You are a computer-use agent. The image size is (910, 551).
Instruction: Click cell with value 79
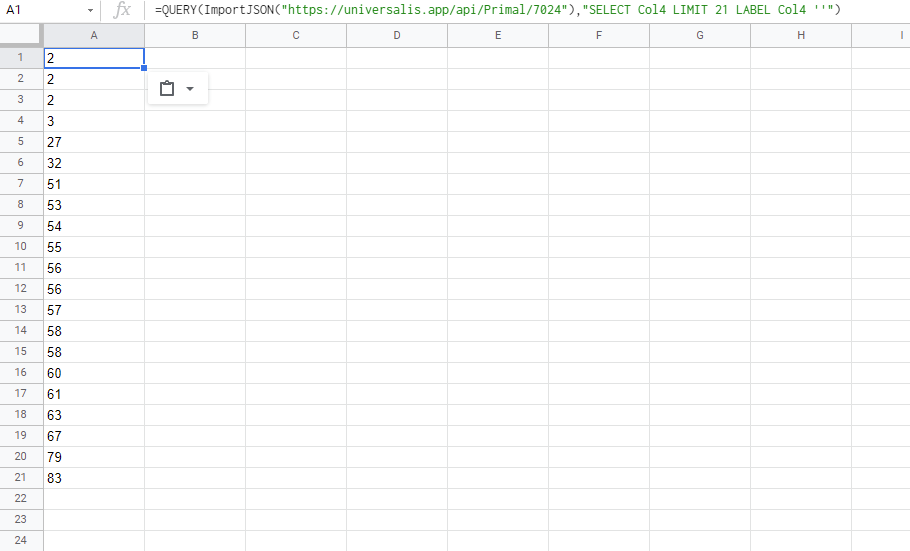click(94, 457)
